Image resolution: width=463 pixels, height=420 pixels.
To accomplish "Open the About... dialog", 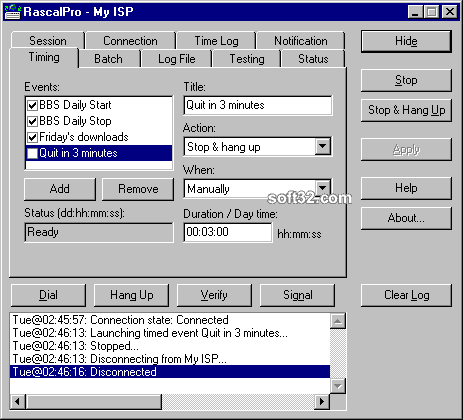I will click(406, 218).
